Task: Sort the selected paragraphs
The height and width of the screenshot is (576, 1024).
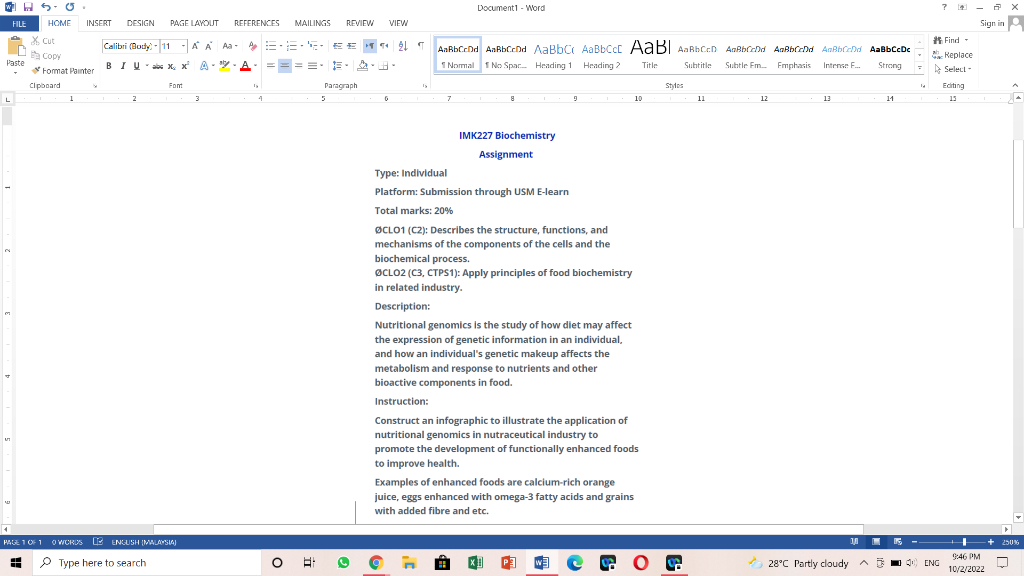Action: 403,46
